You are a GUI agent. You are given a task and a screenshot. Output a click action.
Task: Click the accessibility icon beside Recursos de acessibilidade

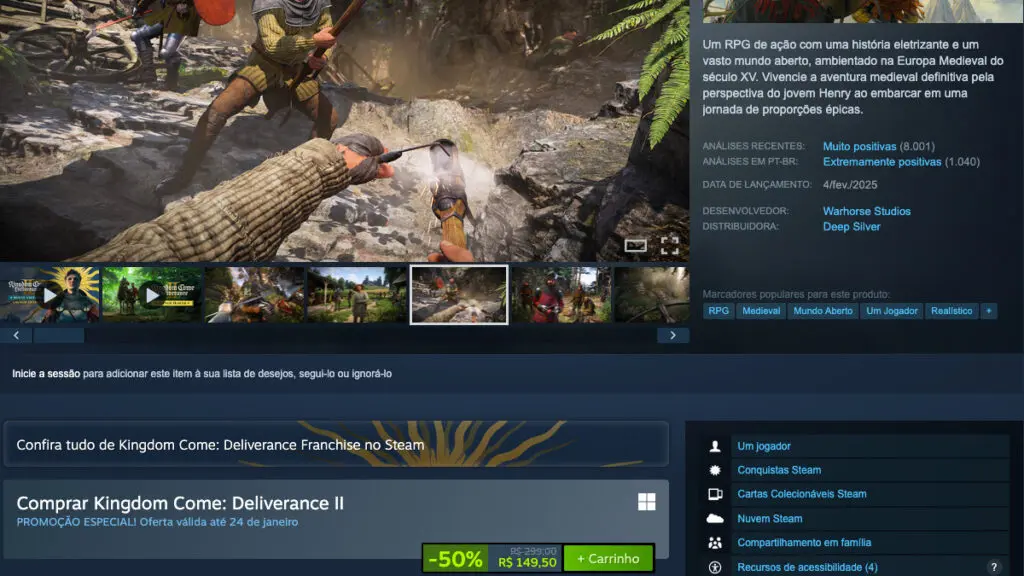click(715, 567)
